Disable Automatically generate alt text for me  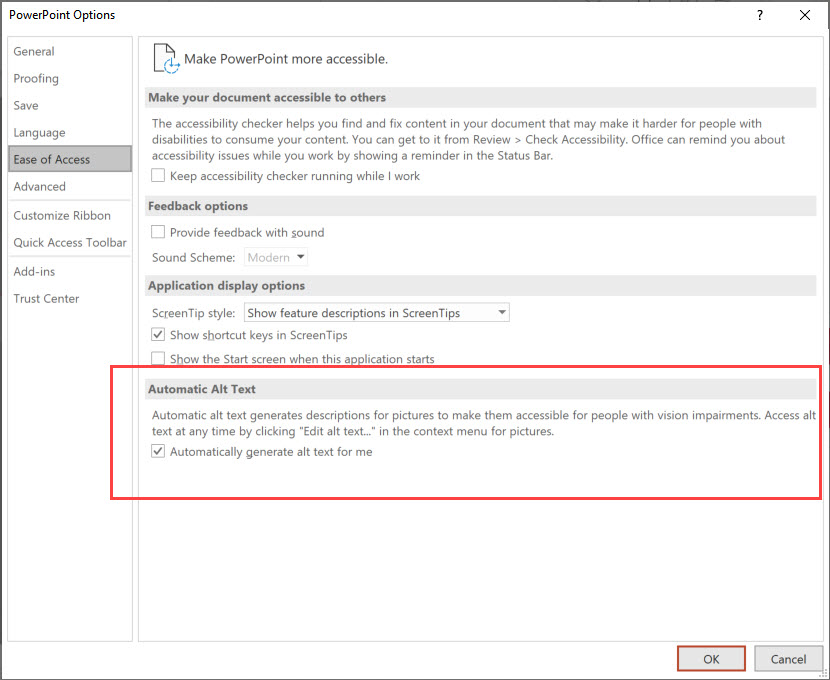(x=158, y=451)
